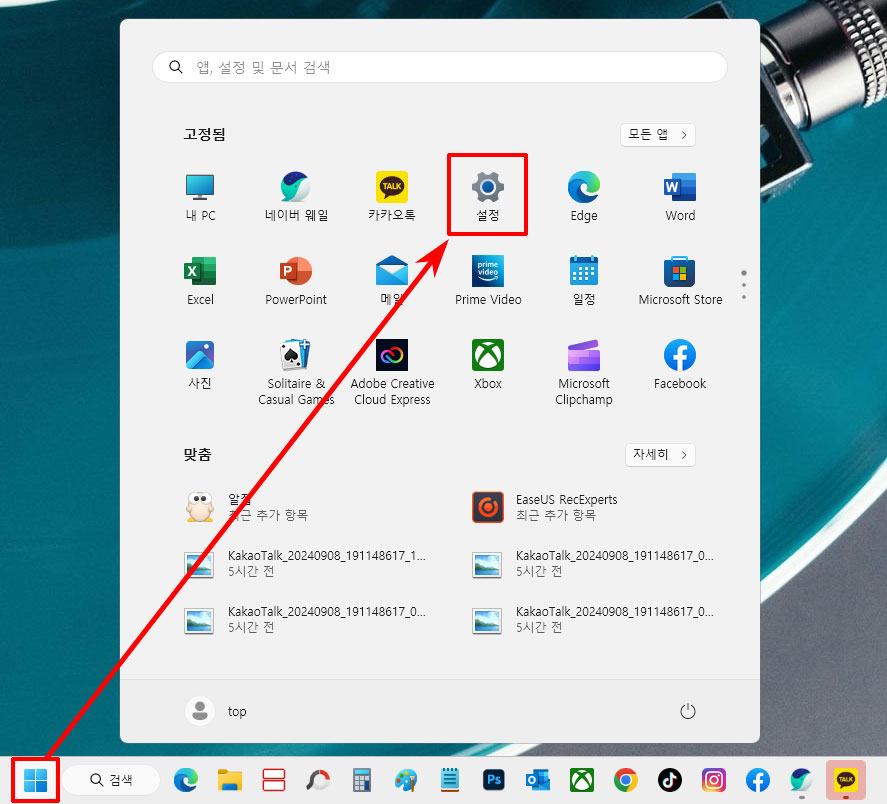
Task: Open Edge from the pinned apps grid
Action: tap(584, 196)
